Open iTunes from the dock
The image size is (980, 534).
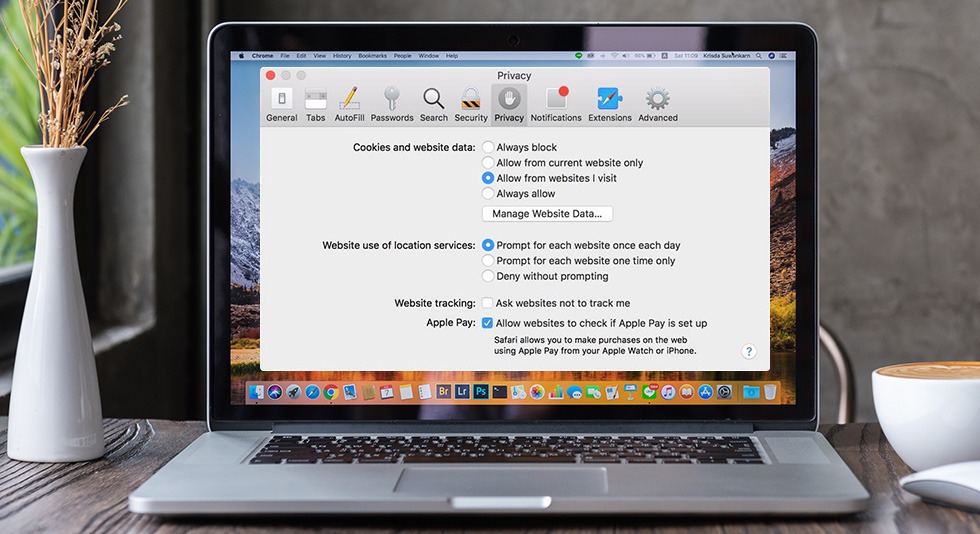click(668, 392)
